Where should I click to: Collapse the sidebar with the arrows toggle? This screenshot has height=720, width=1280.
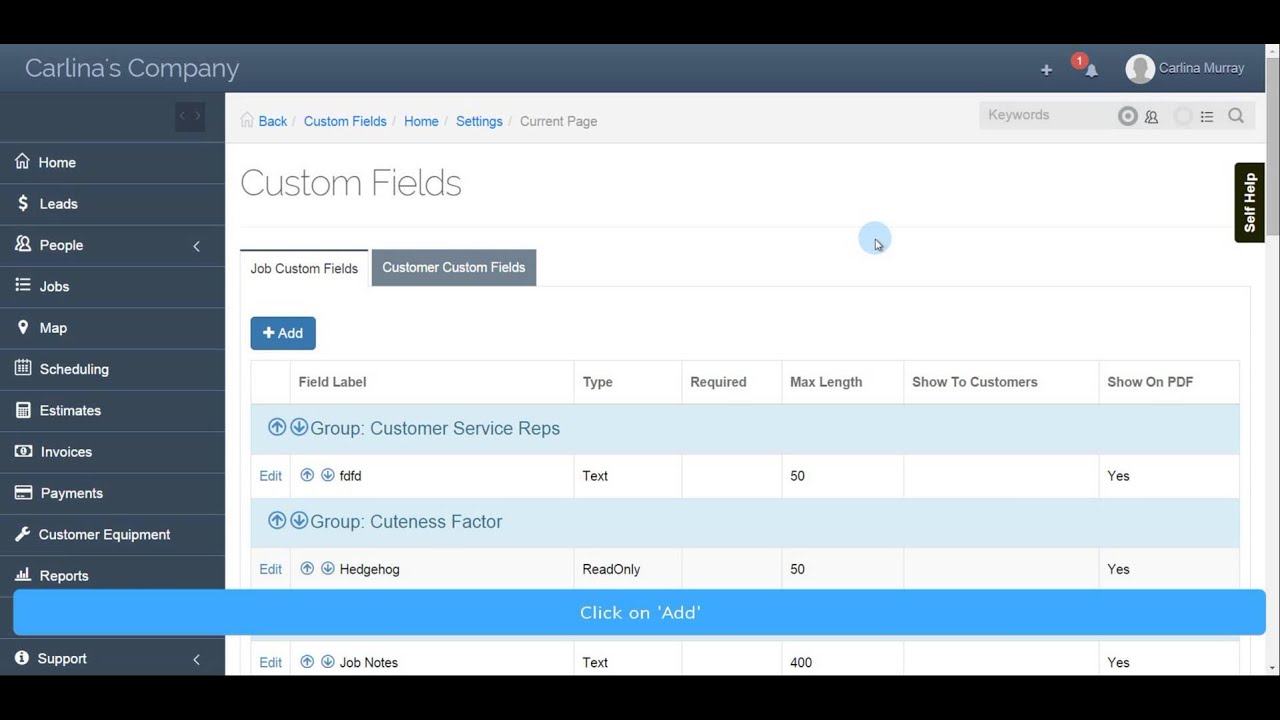click(x=190, y=116)
